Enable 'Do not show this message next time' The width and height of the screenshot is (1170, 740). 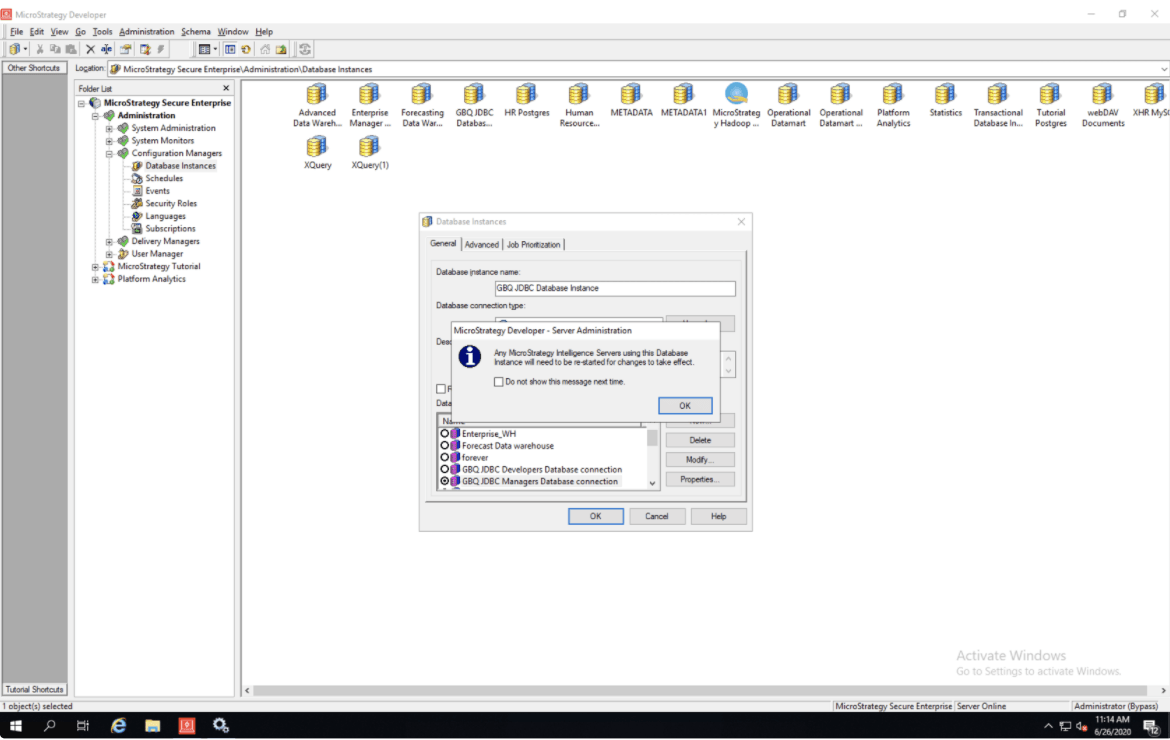pyautogui.click(x=499, y=382)
